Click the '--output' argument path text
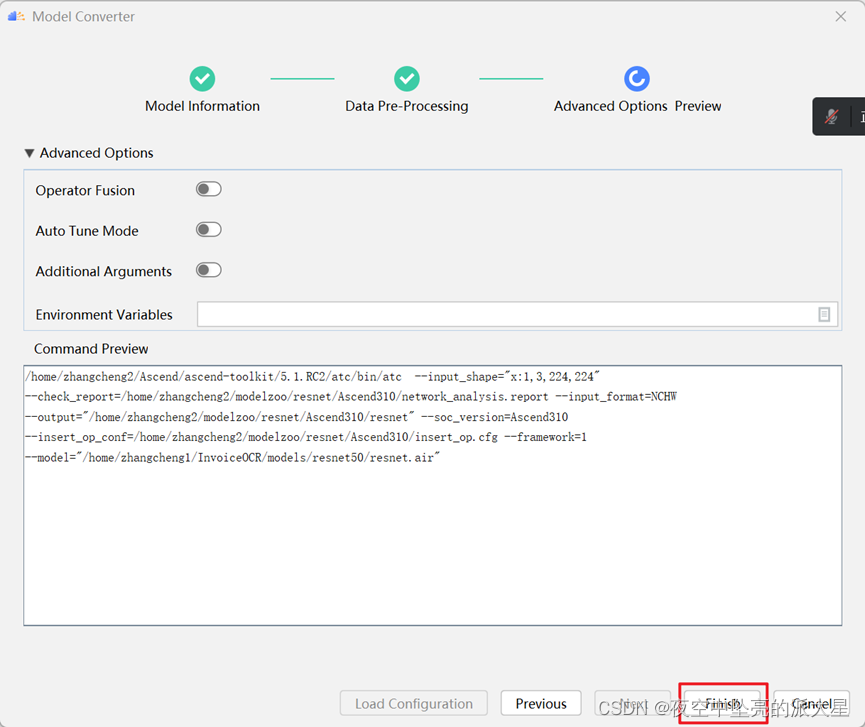 pyautogui.click(x=220, y=417)
